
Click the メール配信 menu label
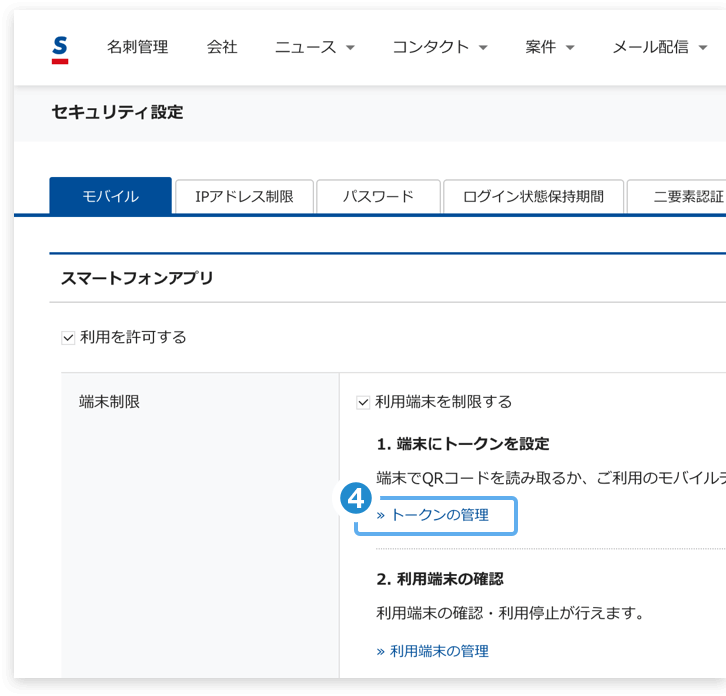coord(651,47)
